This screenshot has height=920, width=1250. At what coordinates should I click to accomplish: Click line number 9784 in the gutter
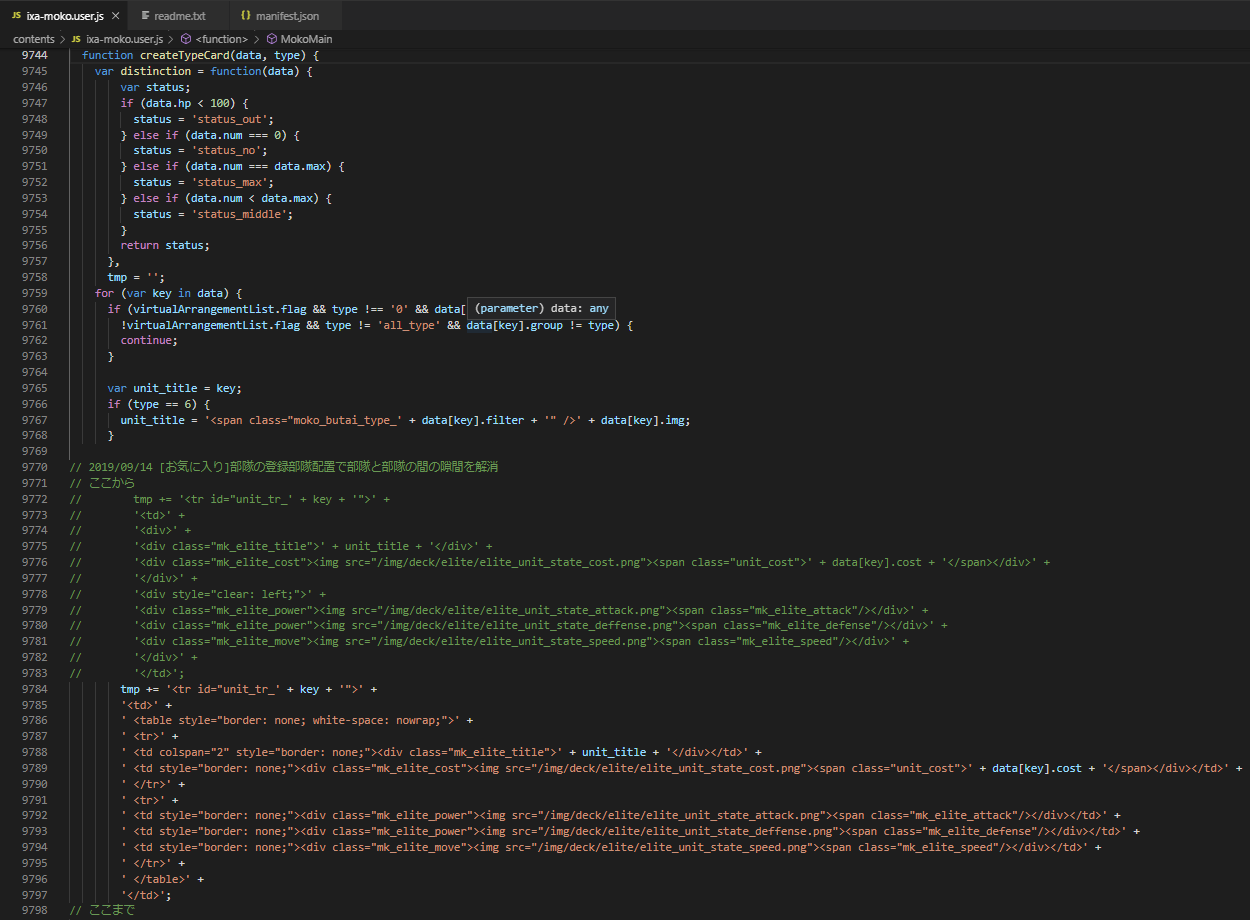coord(34,689)
